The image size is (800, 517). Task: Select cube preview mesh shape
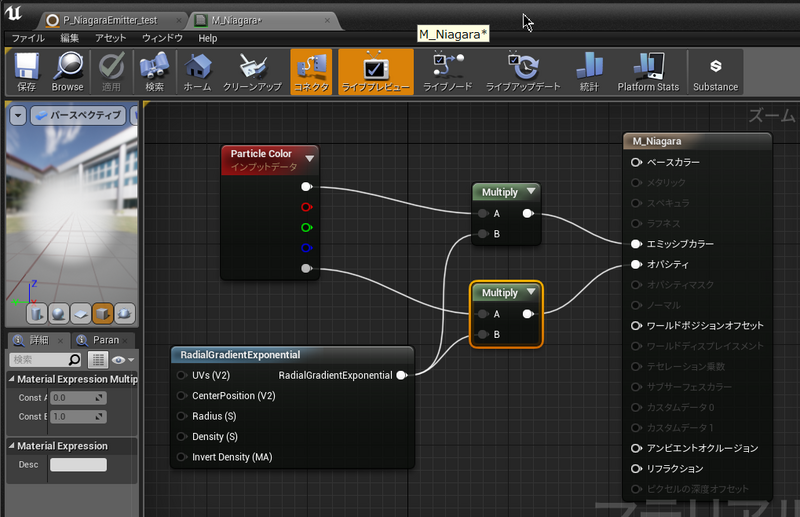pos(103,313)
